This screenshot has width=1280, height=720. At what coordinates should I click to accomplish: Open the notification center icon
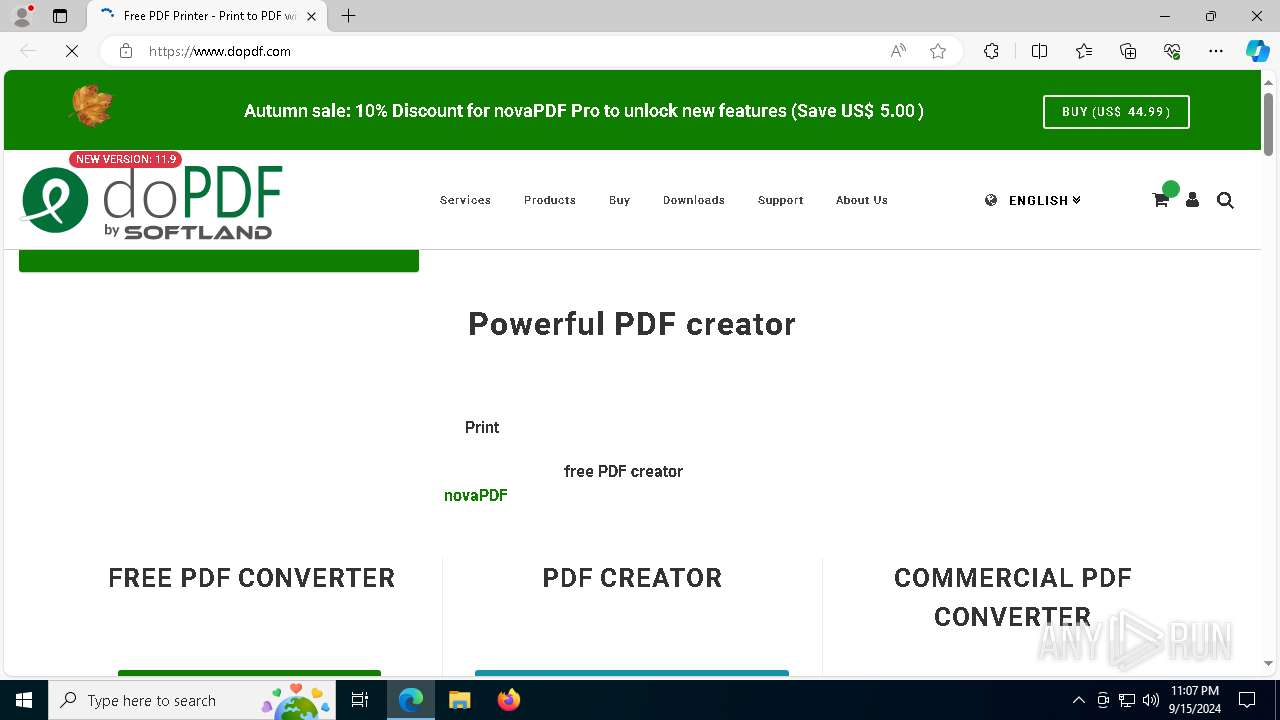point(1247,700)
